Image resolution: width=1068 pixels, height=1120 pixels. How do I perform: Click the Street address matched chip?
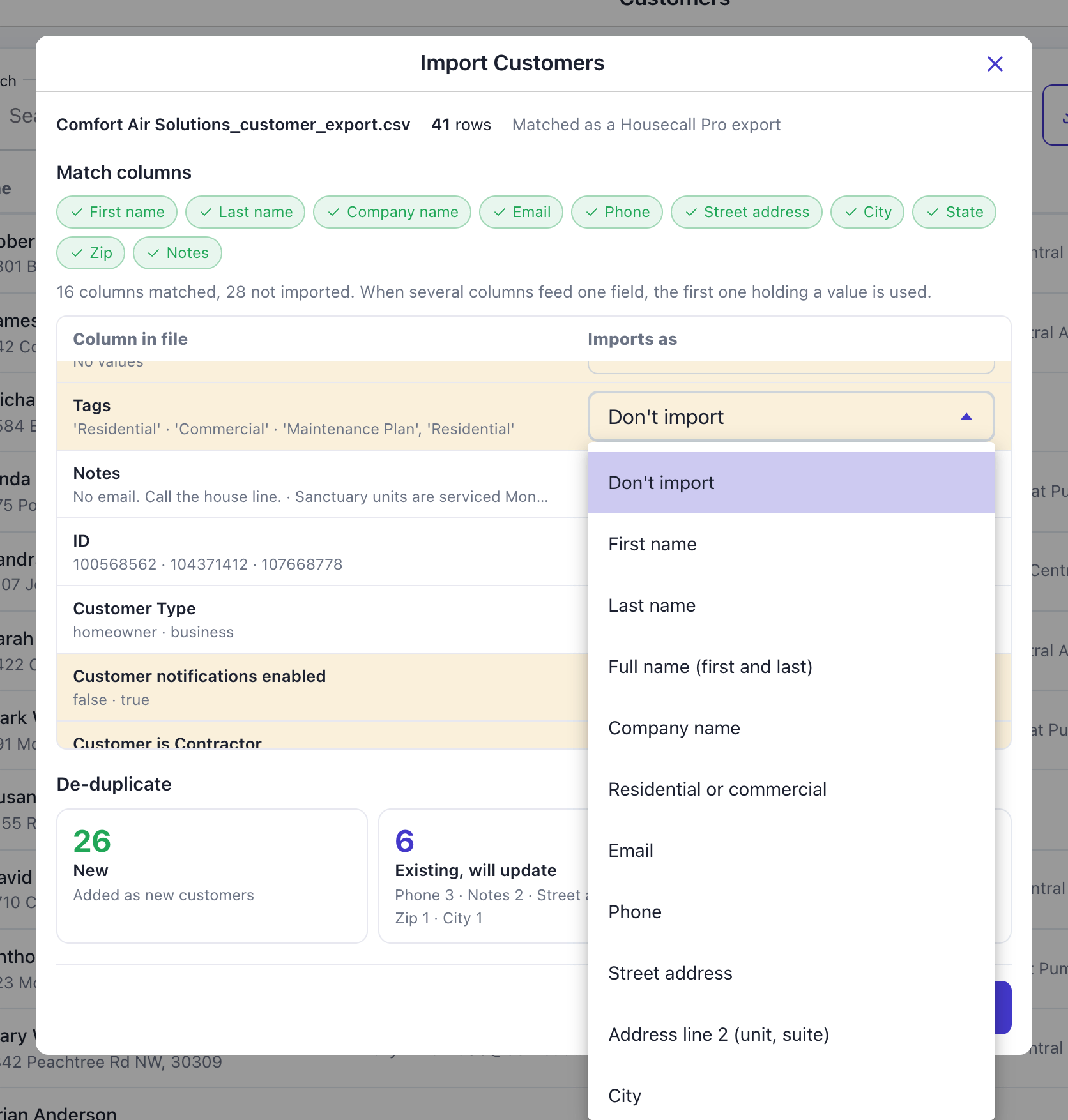coord(747,212)
